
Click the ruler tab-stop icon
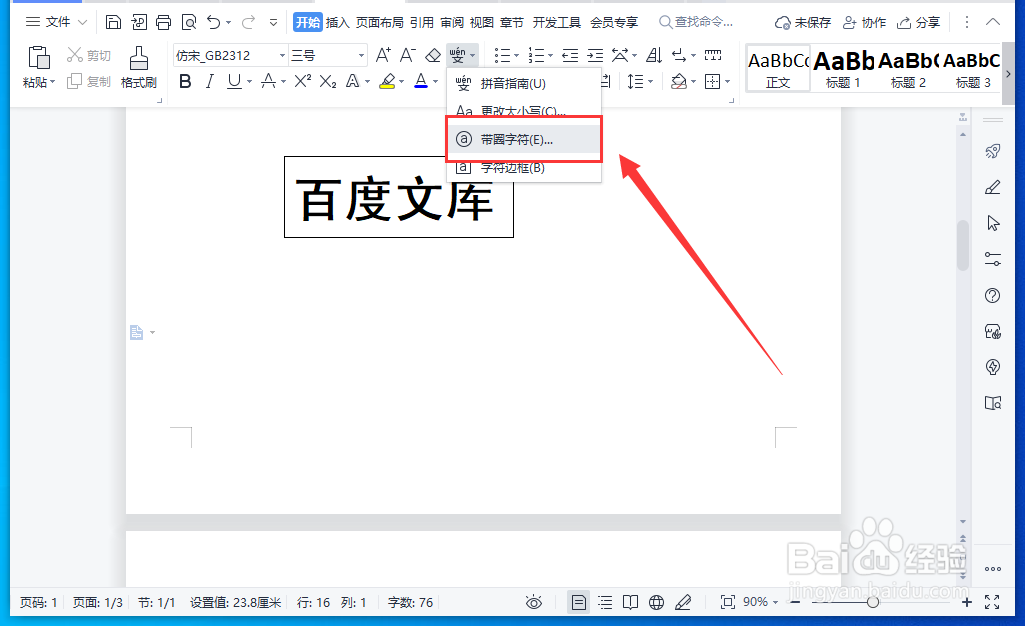pos(713,54)
